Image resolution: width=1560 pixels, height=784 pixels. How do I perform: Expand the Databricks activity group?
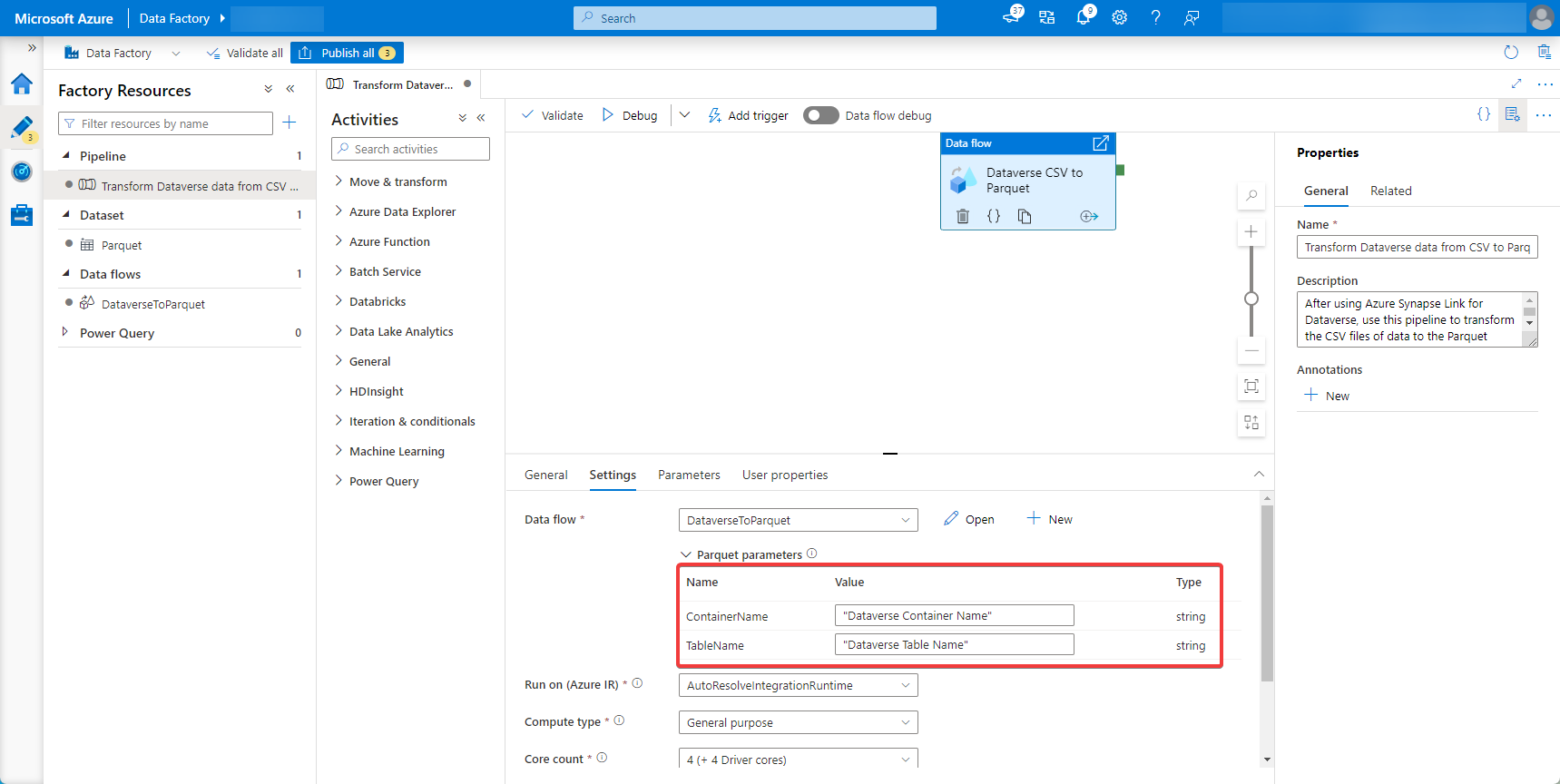coord(338,300)
